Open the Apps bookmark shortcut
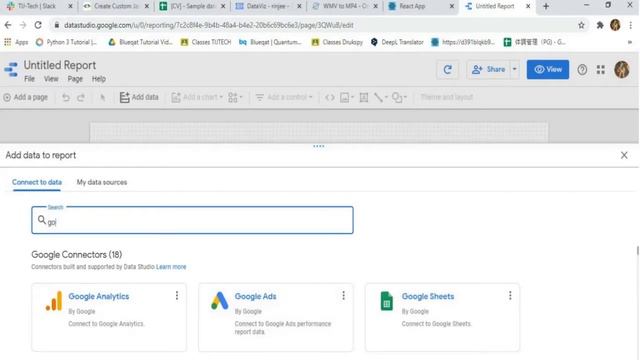640x360 pixels. coord(16,42)
